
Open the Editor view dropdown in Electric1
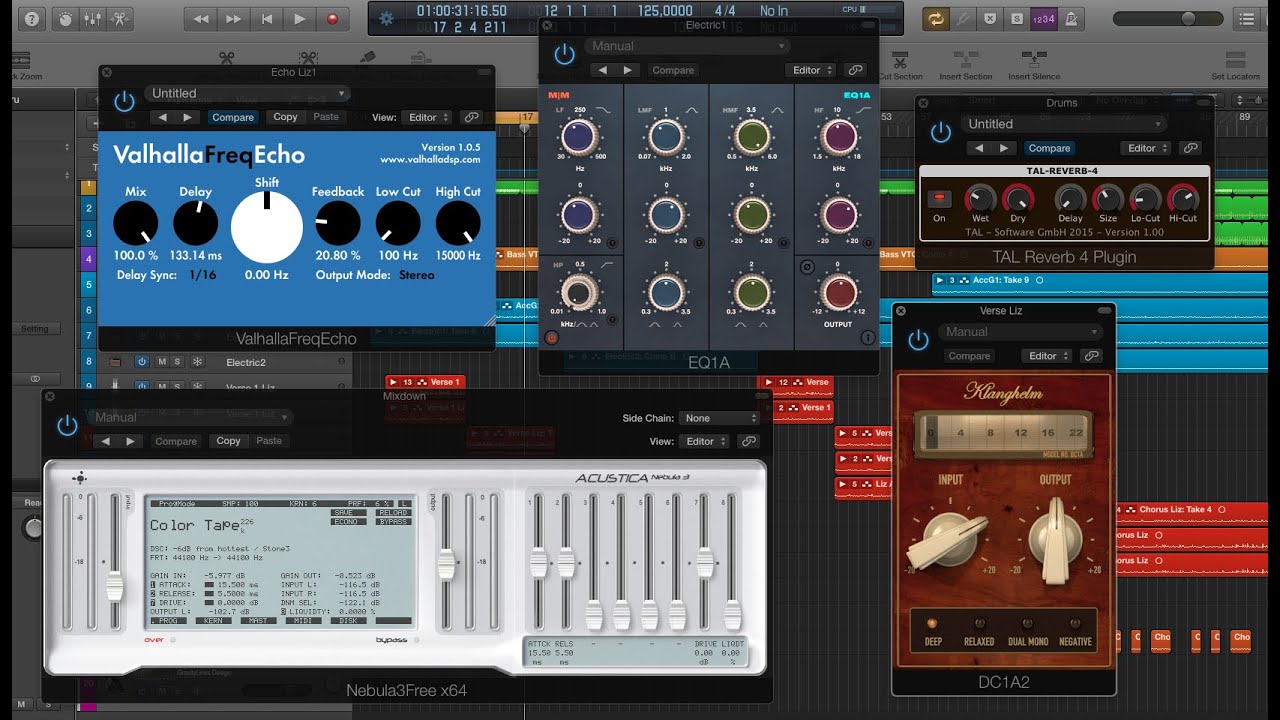click(x=813, y=70)
